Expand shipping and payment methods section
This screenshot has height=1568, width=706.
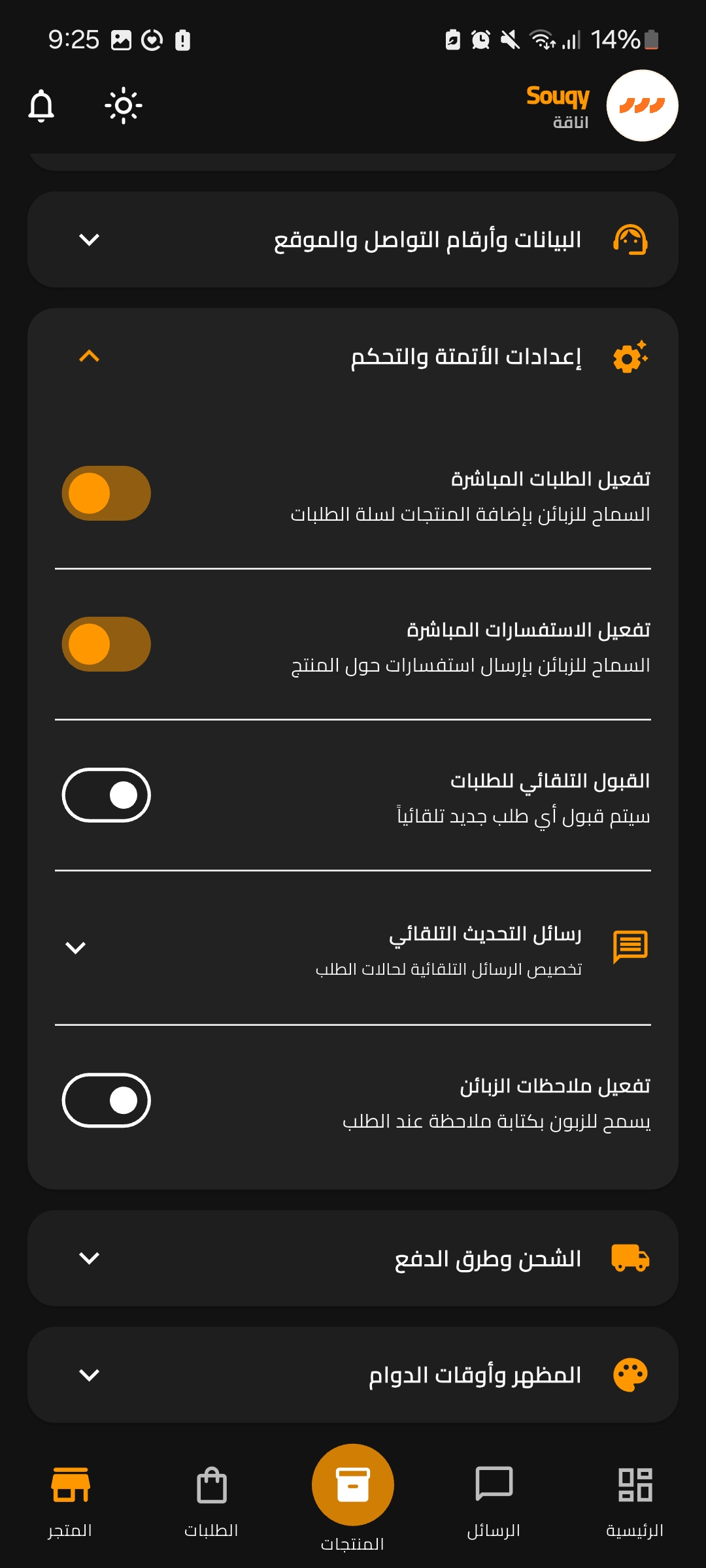pyautogui.click(x=90, y=1258)
